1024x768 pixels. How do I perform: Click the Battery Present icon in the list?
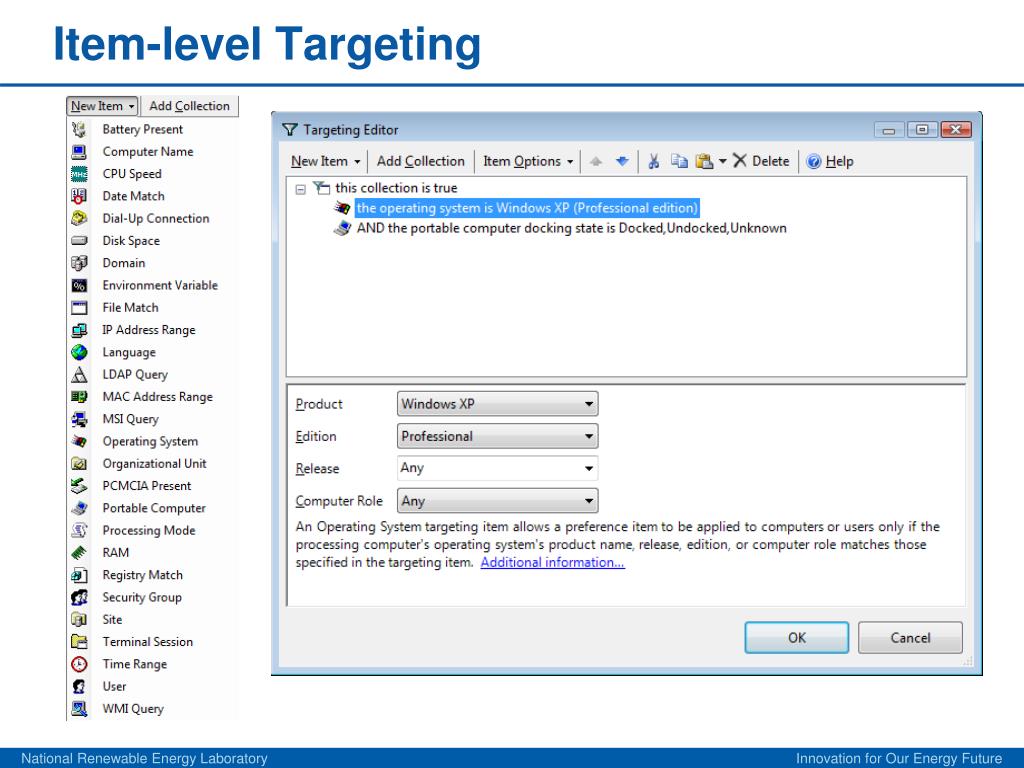point(79,129)
